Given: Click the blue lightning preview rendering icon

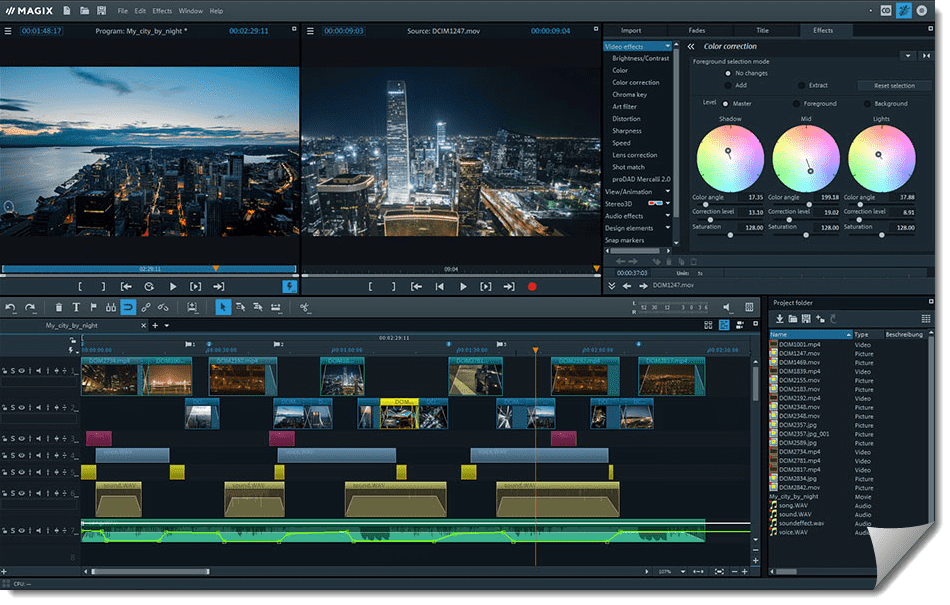Looking at the screenshot, I should 290,286.
